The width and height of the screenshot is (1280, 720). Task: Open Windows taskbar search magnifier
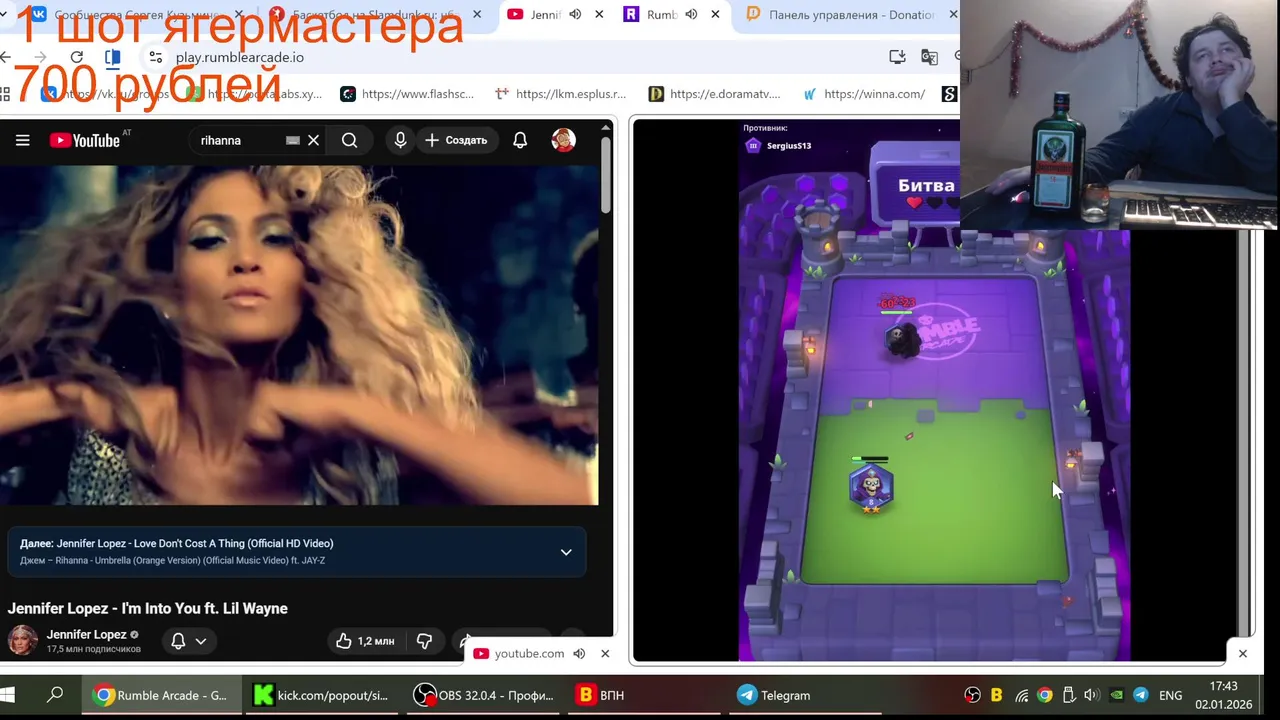[56, 695]
